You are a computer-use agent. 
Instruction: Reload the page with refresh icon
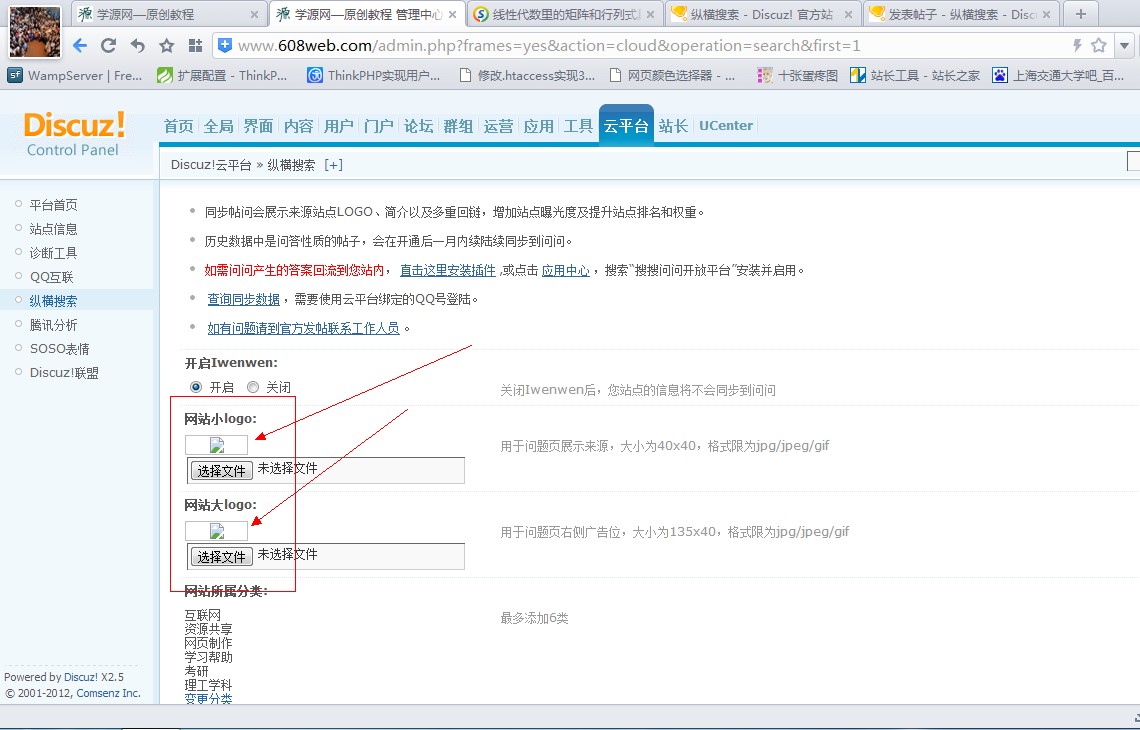coord(108,46)
